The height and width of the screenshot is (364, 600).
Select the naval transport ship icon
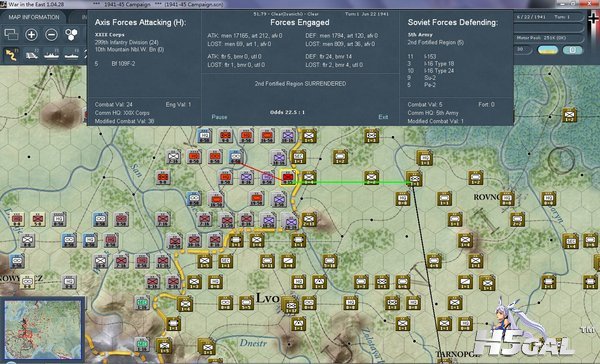(x=52, y=55)
